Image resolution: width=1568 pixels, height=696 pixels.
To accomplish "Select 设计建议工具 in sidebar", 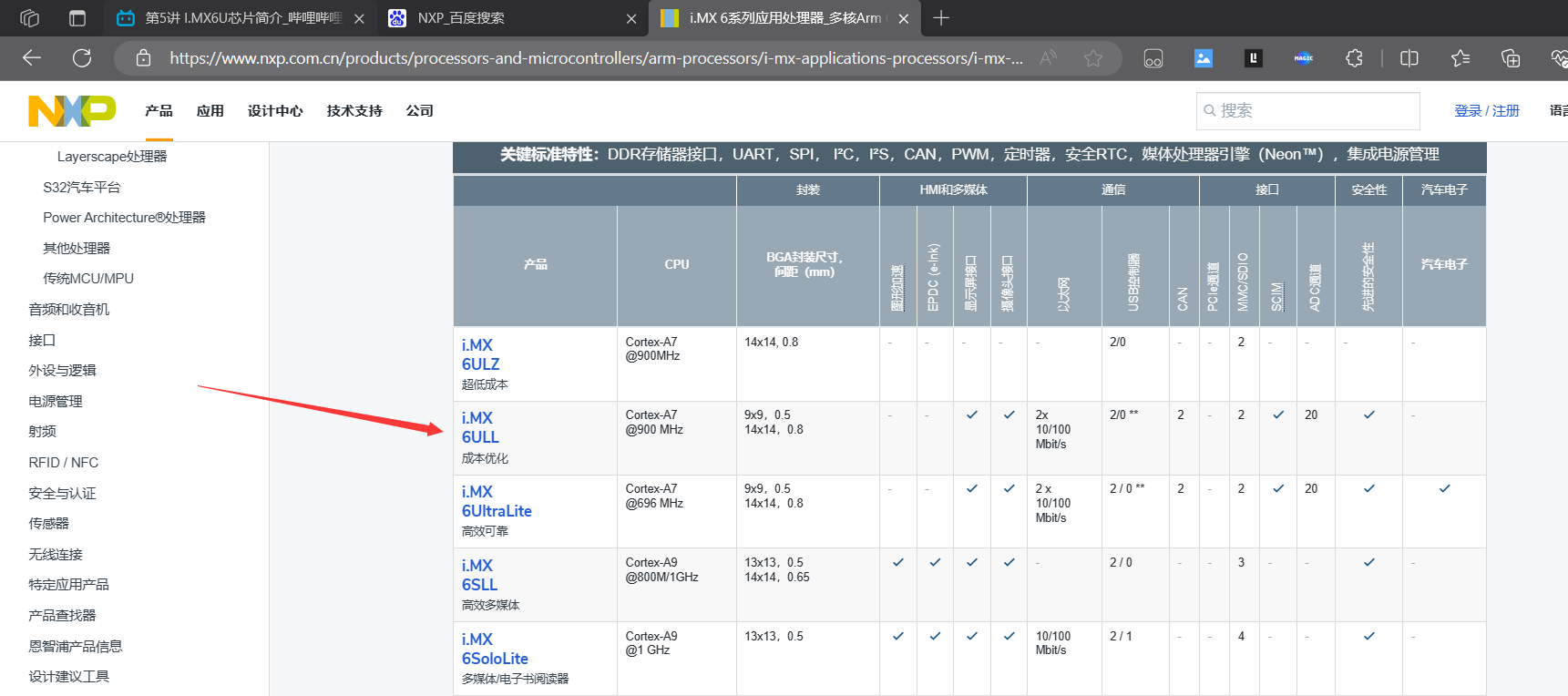I will [x=68, y=676].
